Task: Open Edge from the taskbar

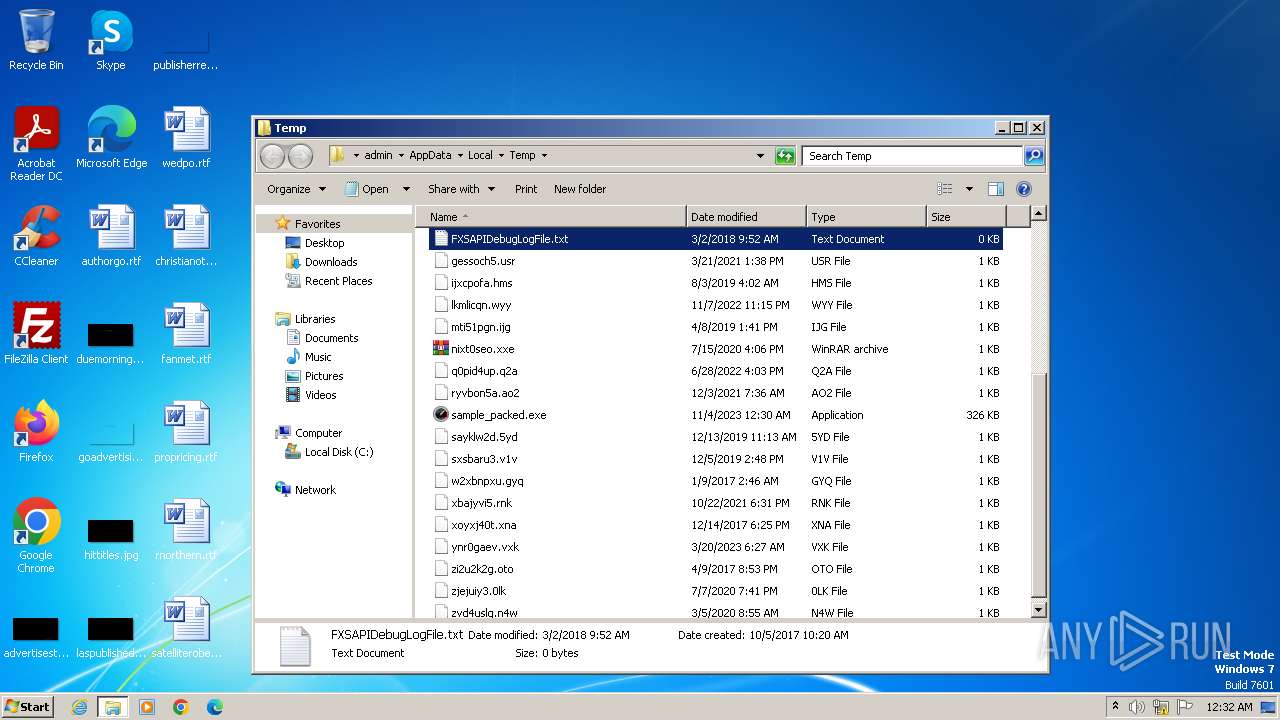Action: pos(214,707)
